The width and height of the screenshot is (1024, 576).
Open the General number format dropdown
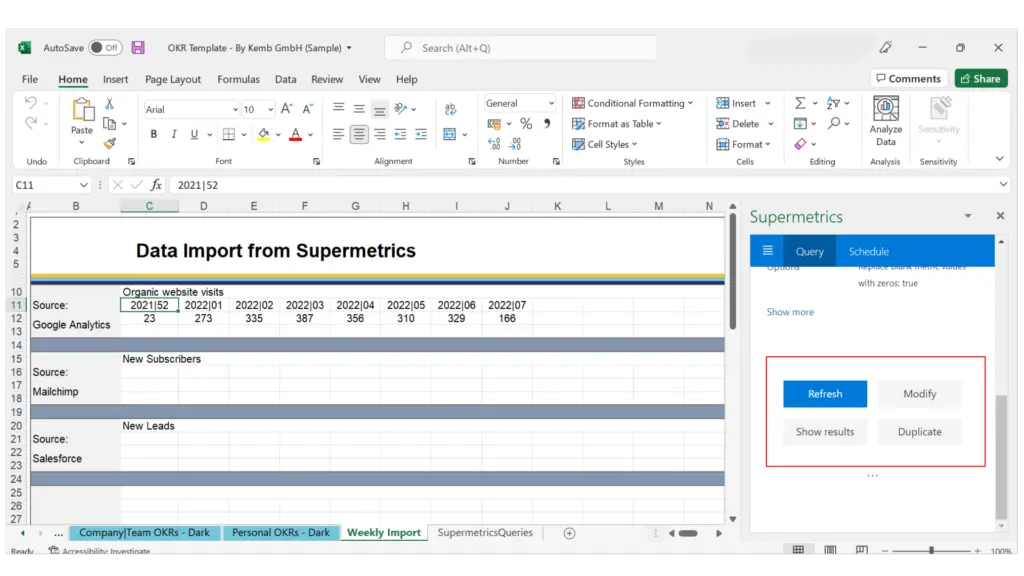(x=551, y=103)
